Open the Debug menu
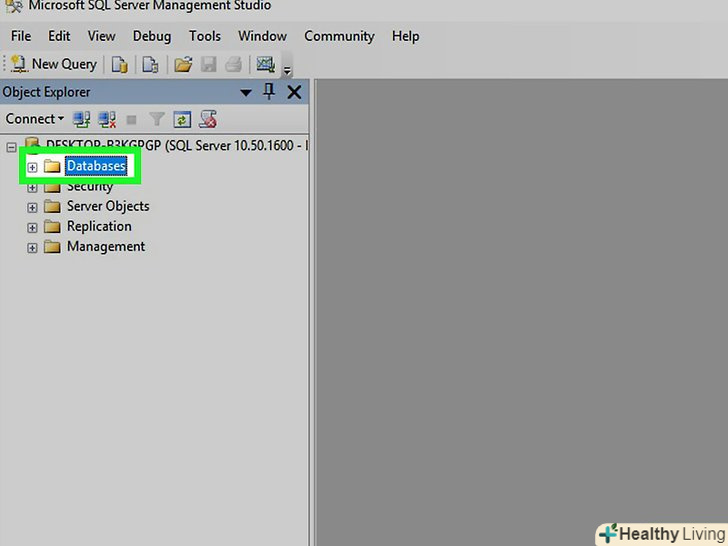This screenshot has height=546, width=728. pos(152,36)
